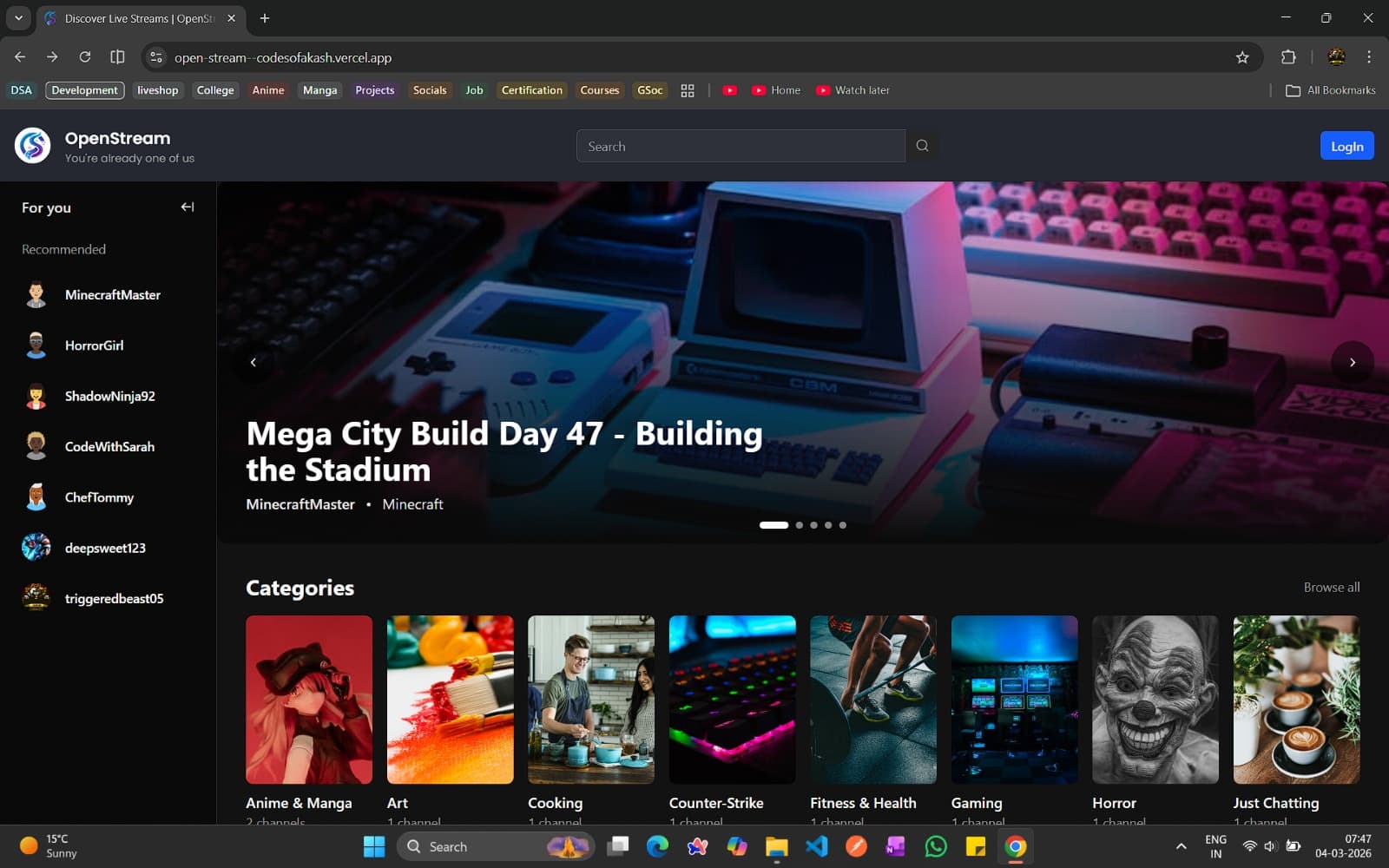This screenshot has height=868, width=1389.
Task: Open the GSoc bookmark folder
Action: click(650, 90)
